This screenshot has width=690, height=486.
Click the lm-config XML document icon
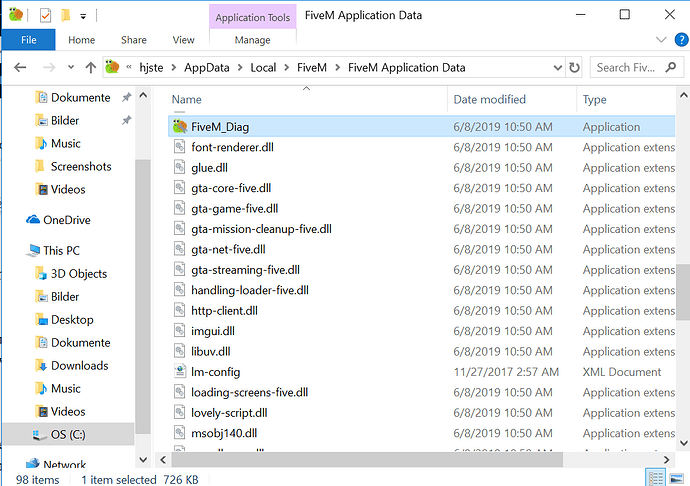click(x=180, y=372)
